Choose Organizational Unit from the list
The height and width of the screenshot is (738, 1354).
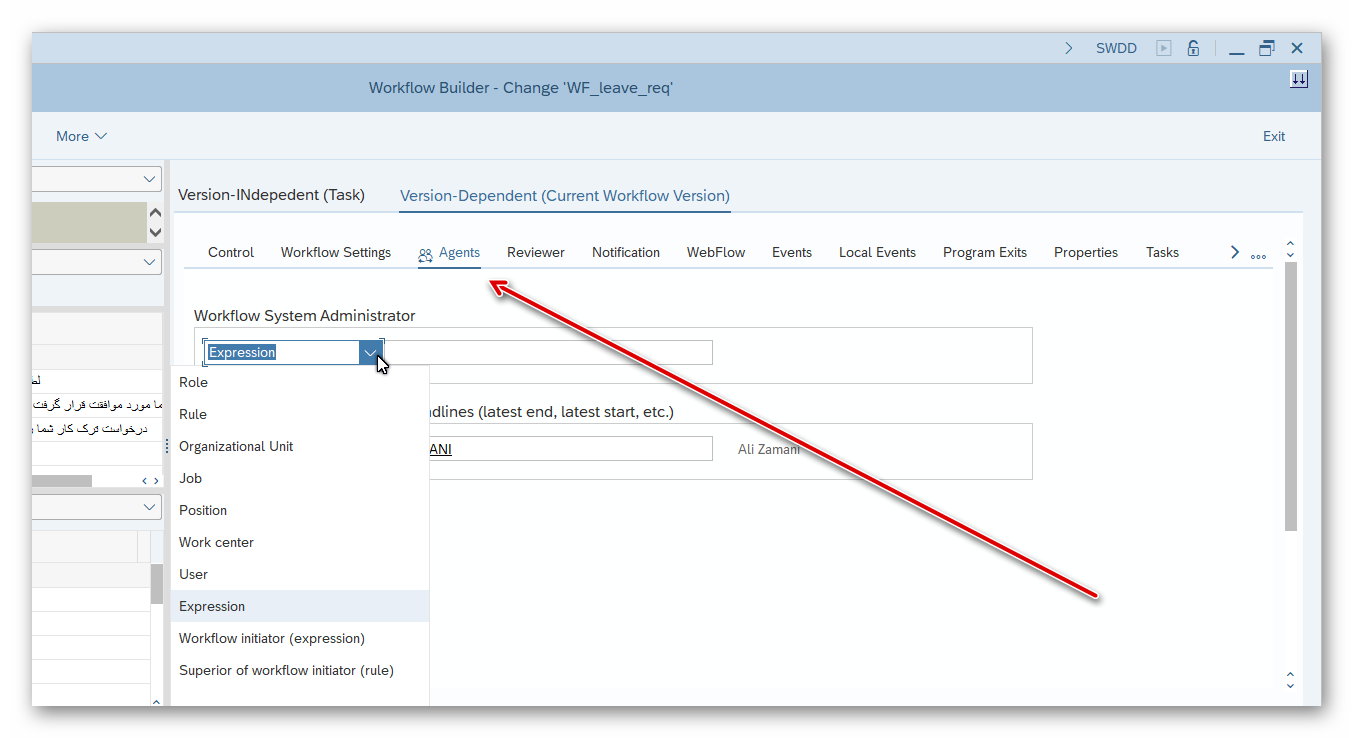[x=236, y=446]
